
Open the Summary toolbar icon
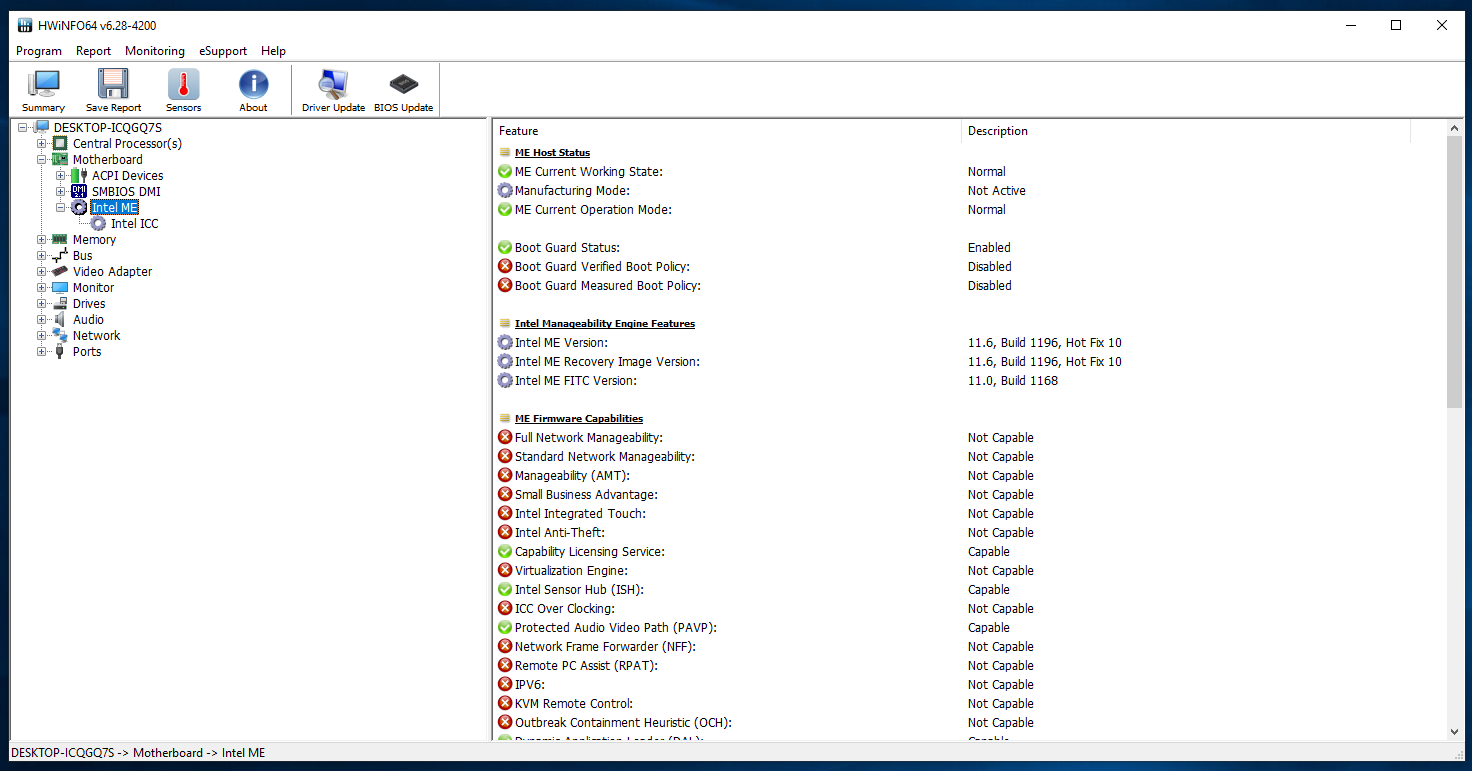(x=43, y=90)
